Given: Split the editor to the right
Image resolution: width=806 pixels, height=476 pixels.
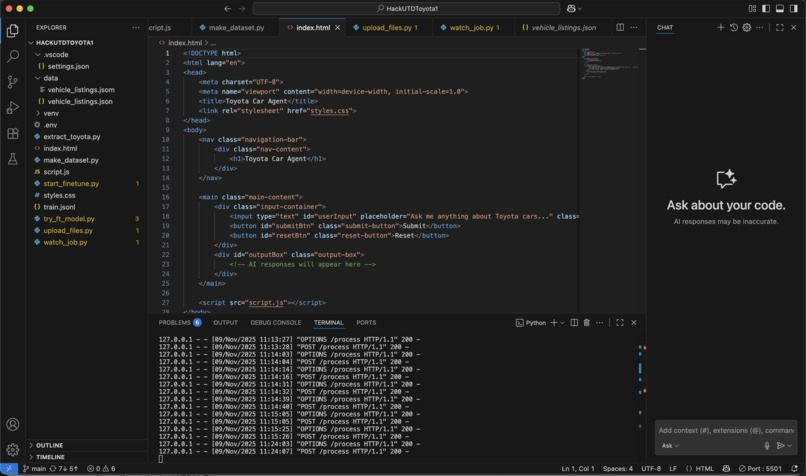Looking at the screenshot, I should tap(620, 27).
